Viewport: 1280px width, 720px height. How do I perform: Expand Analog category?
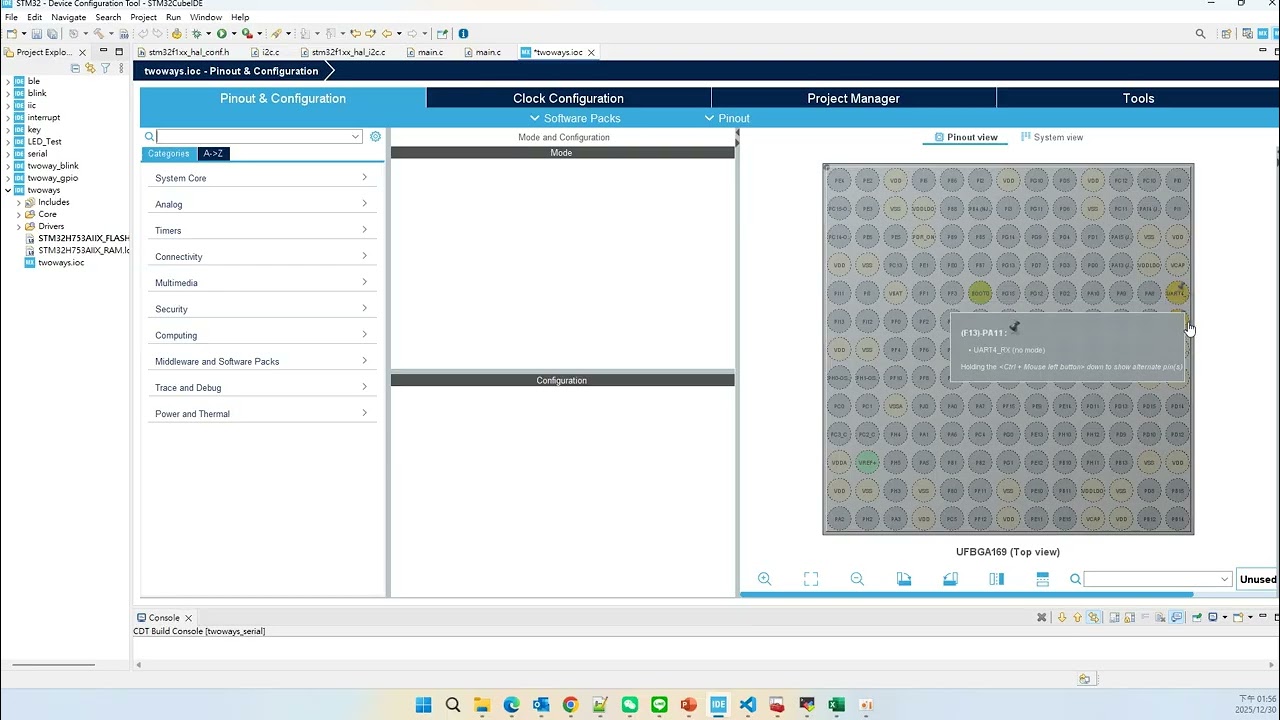(x=262, y=204)
